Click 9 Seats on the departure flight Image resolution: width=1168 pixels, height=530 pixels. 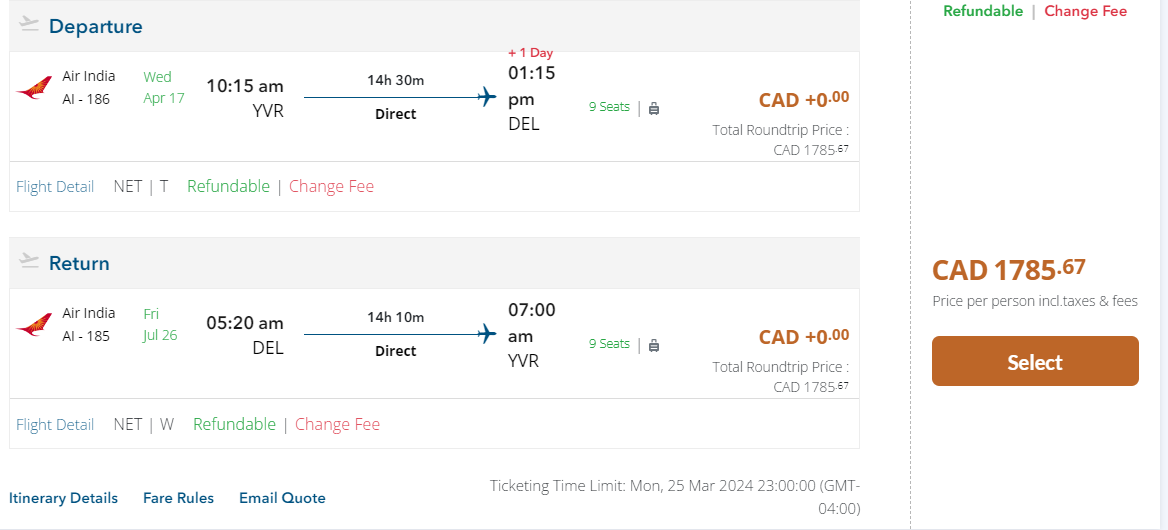(x=609, y=107)
